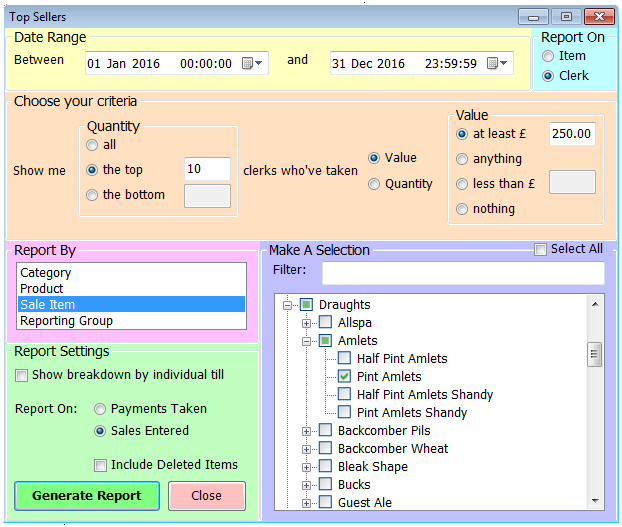The height and width of the screenshot is (527, 622).
Task: Choose Category in Report By list
Action: 131,272
